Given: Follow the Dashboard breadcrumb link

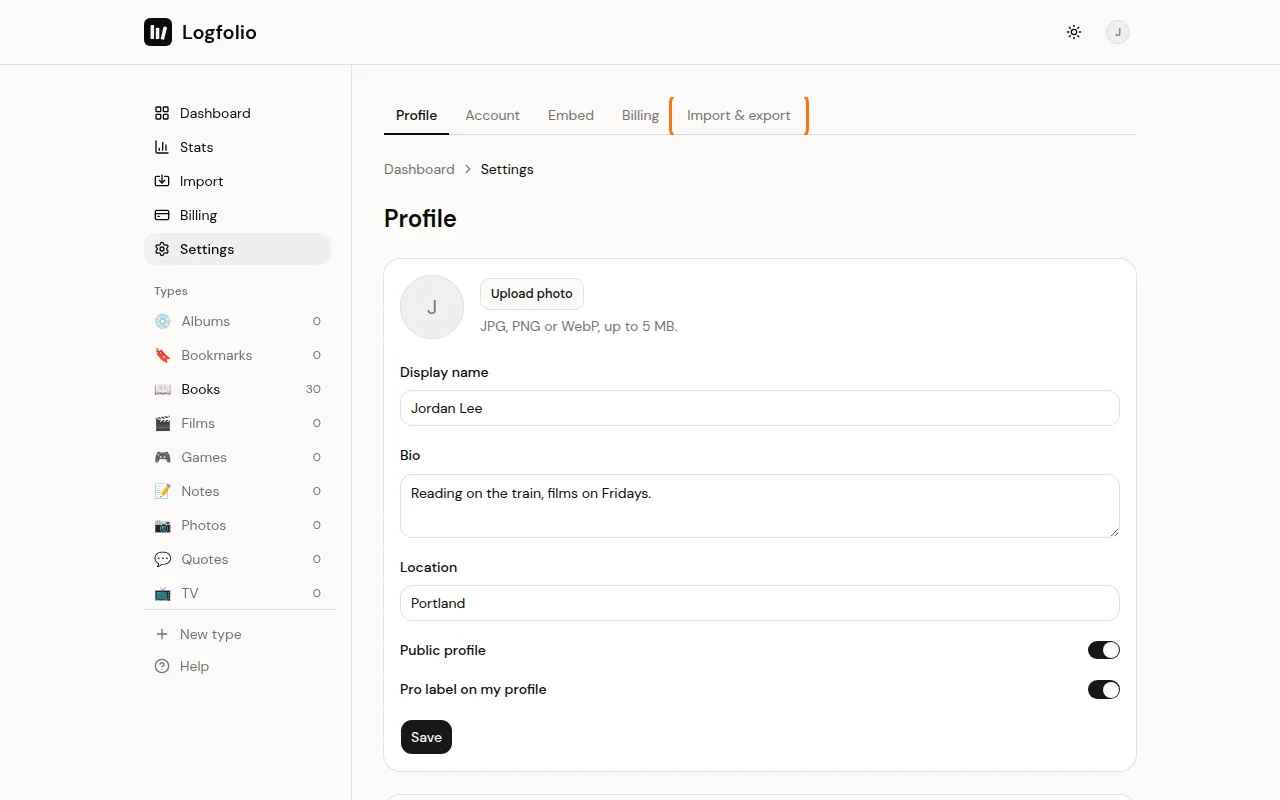Looking at the screenshot, I should (419, 169).
